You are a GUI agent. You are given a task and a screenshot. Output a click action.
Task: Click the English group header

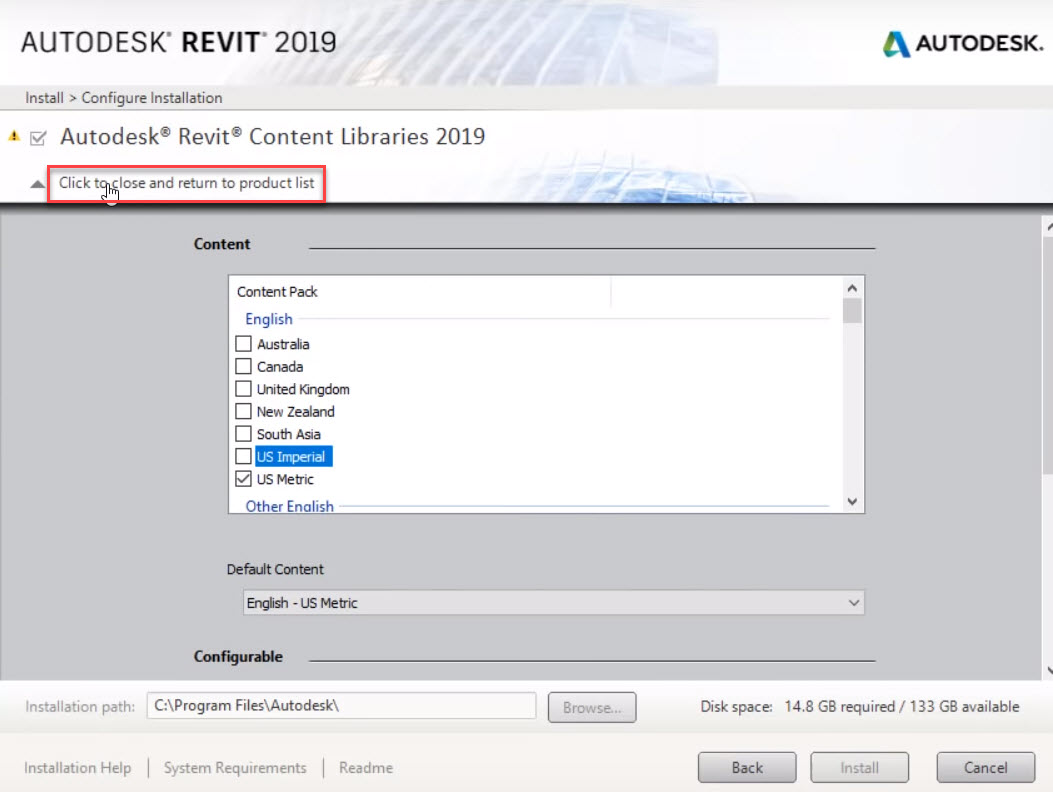269,319
